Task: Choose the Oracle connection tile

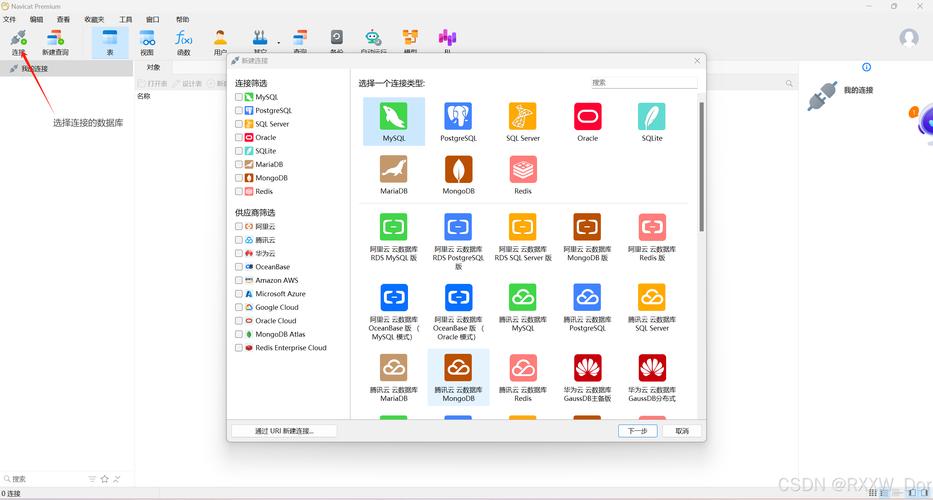Action: coord(587,121)
